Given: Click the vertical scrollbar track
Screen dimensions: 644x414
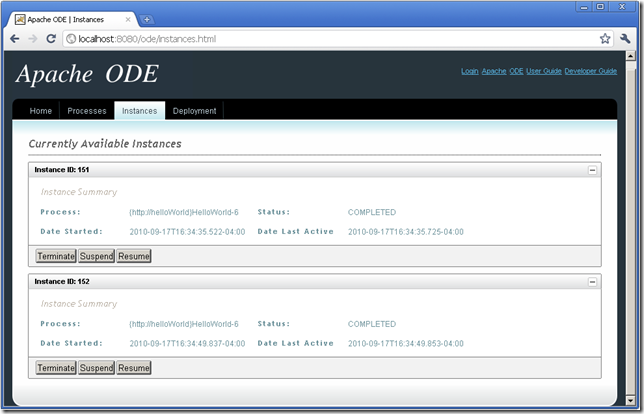Looking at the screenshot, I should pos(631,228).
